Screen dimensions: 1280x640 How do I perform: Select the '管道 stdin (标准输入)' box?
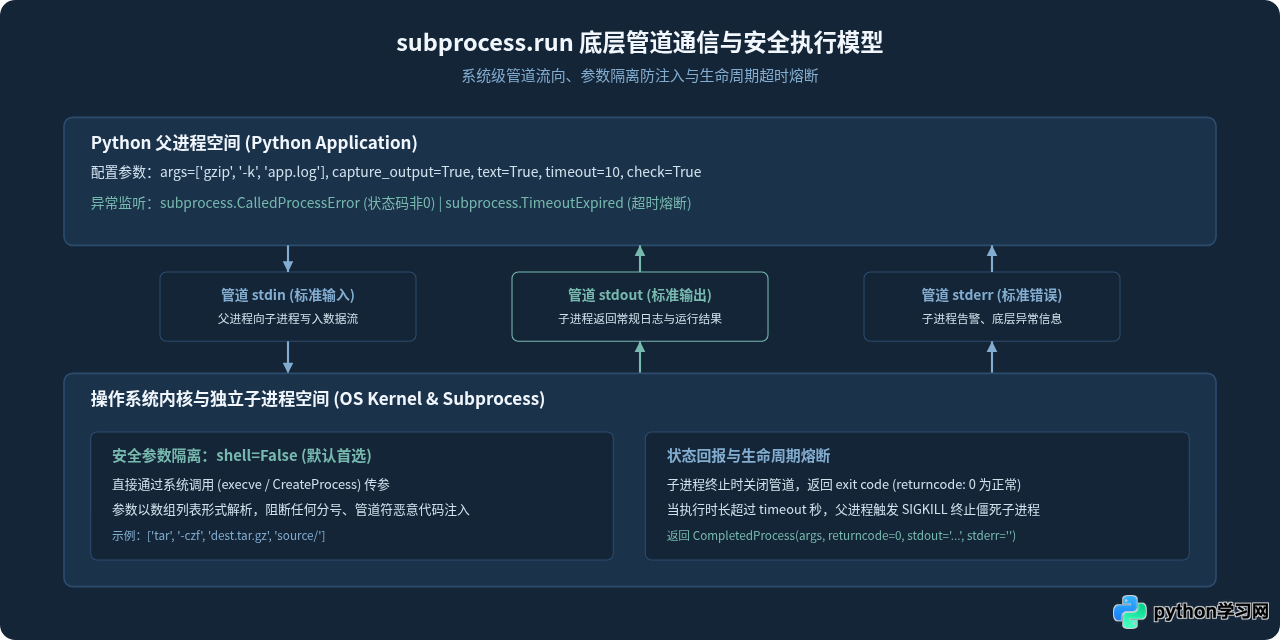pyautogui.click(x=288, y=306)
